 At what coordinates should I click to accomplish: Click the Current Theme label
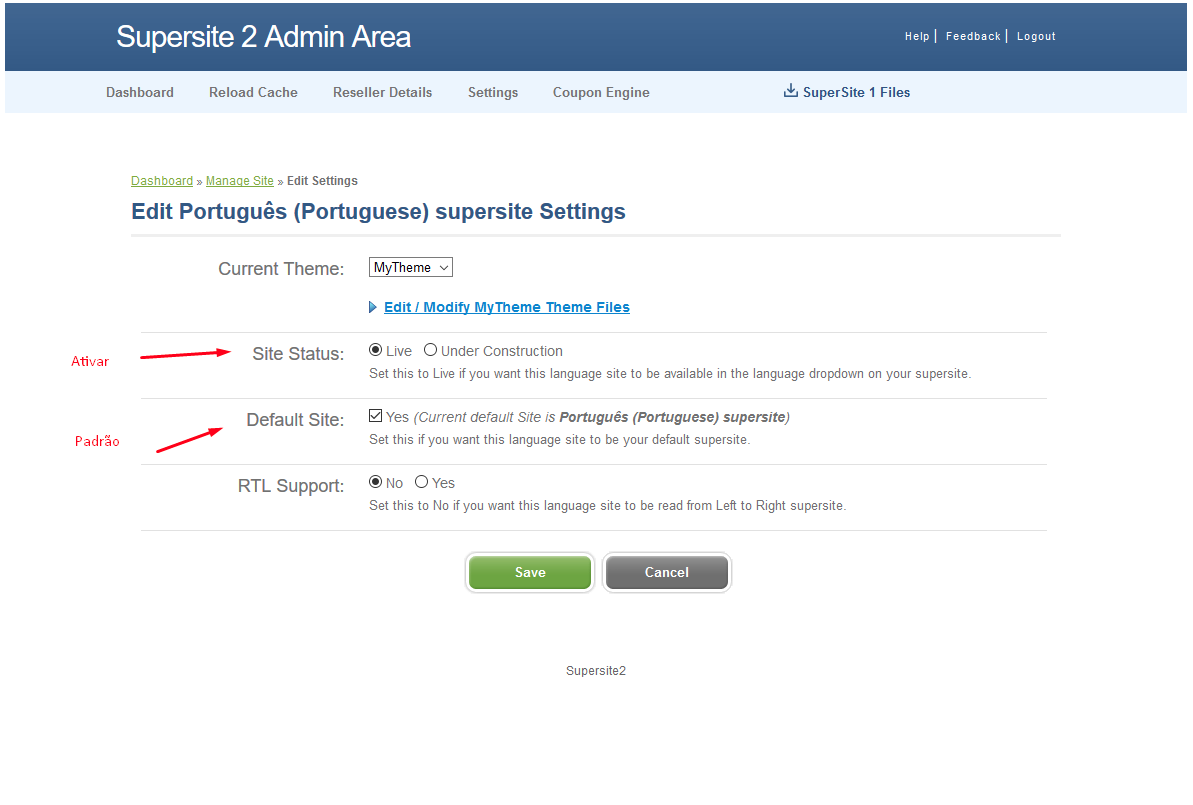tap(281, 269)
